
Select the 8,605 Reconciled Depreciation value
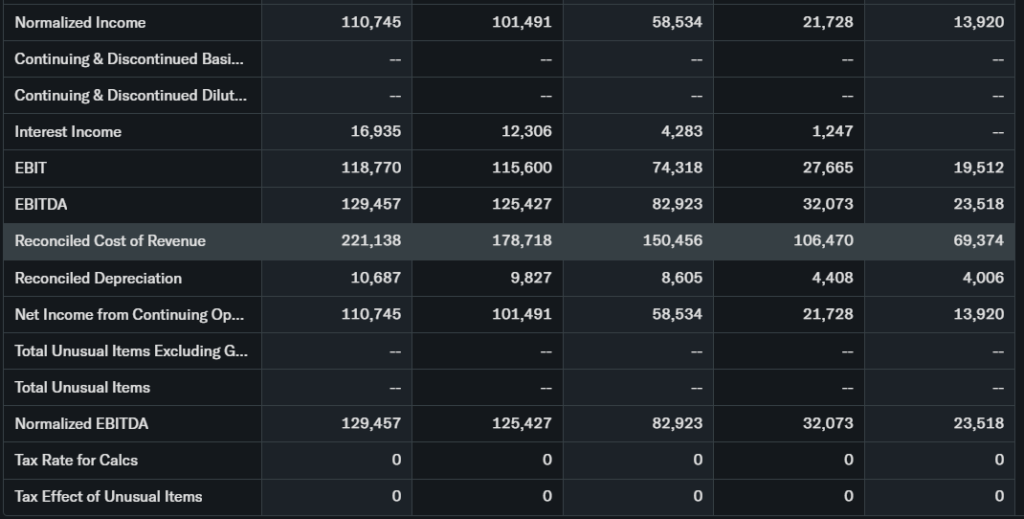[x=682, y=278]
